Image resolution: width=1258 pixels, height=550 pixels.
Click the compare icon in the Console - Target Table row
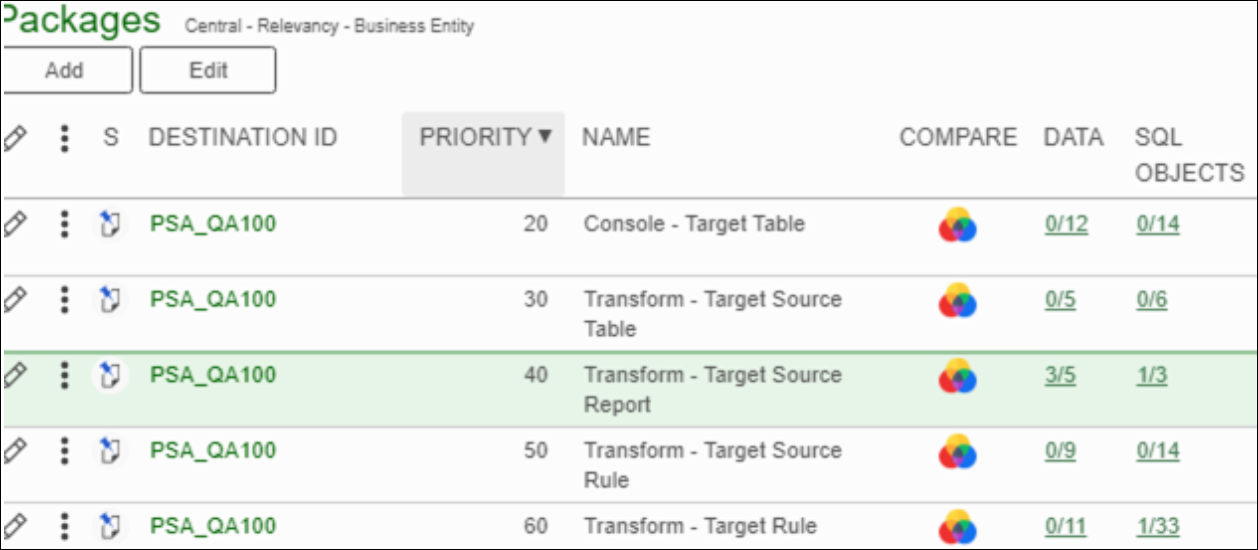tap(957, 225)
